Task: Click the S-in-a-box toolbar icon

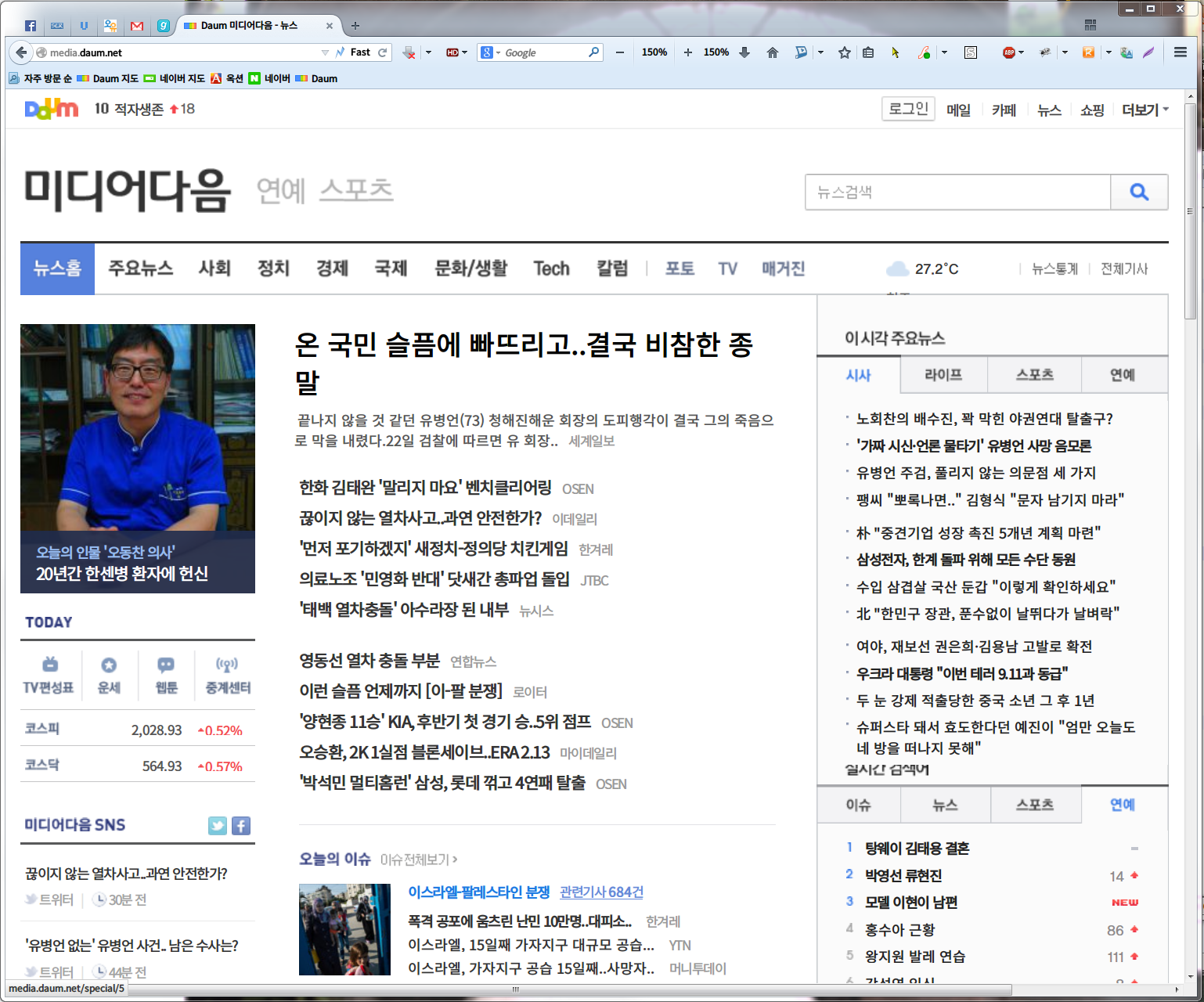Action: [971, 52]
